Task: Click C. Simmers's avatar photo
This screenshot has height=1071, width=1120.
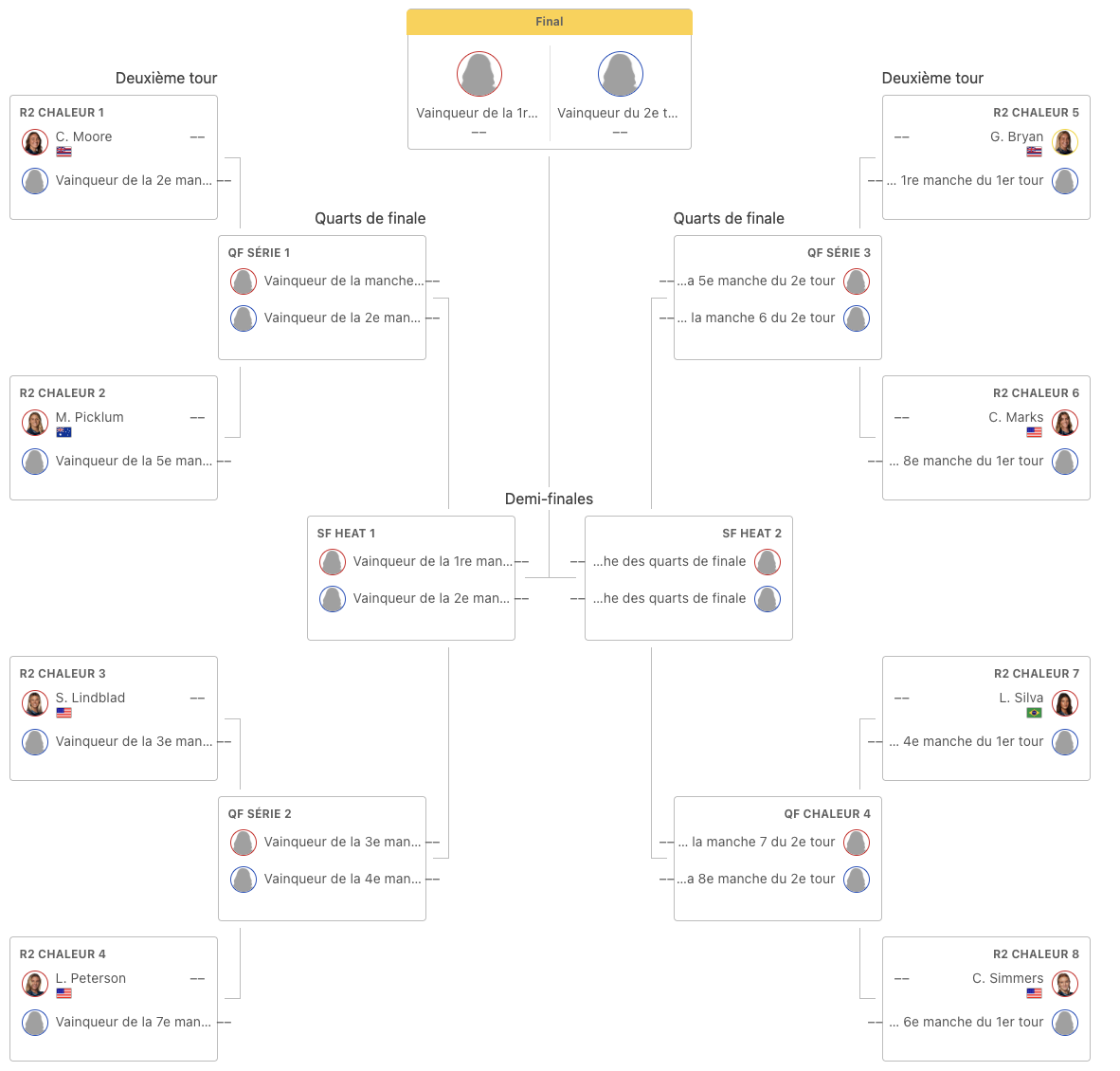Action: [x=1064, y=984]
